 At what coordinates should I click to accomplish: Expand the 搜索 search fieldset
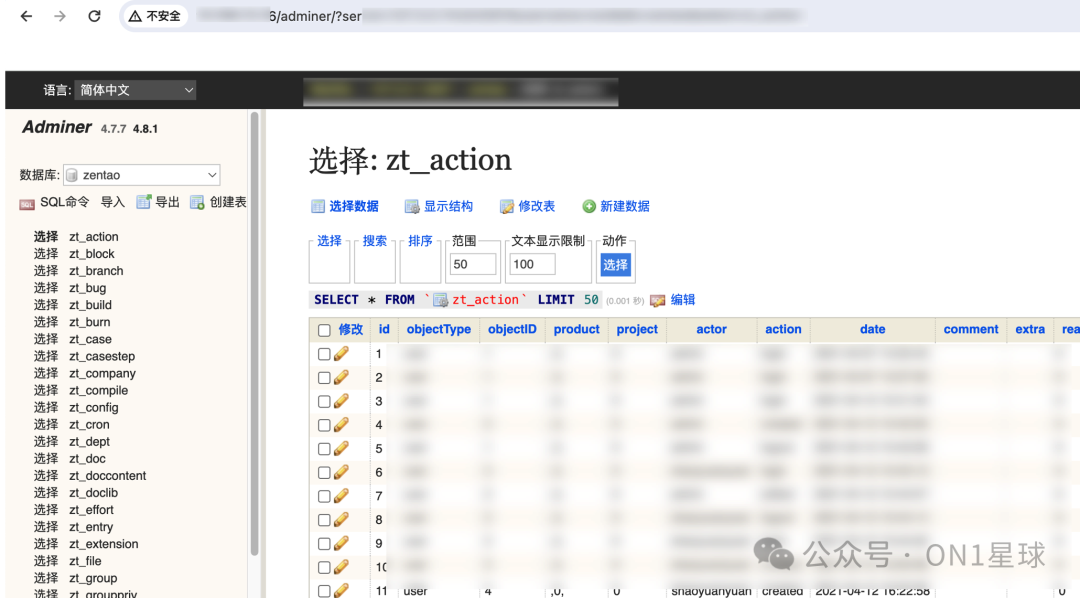375,241
